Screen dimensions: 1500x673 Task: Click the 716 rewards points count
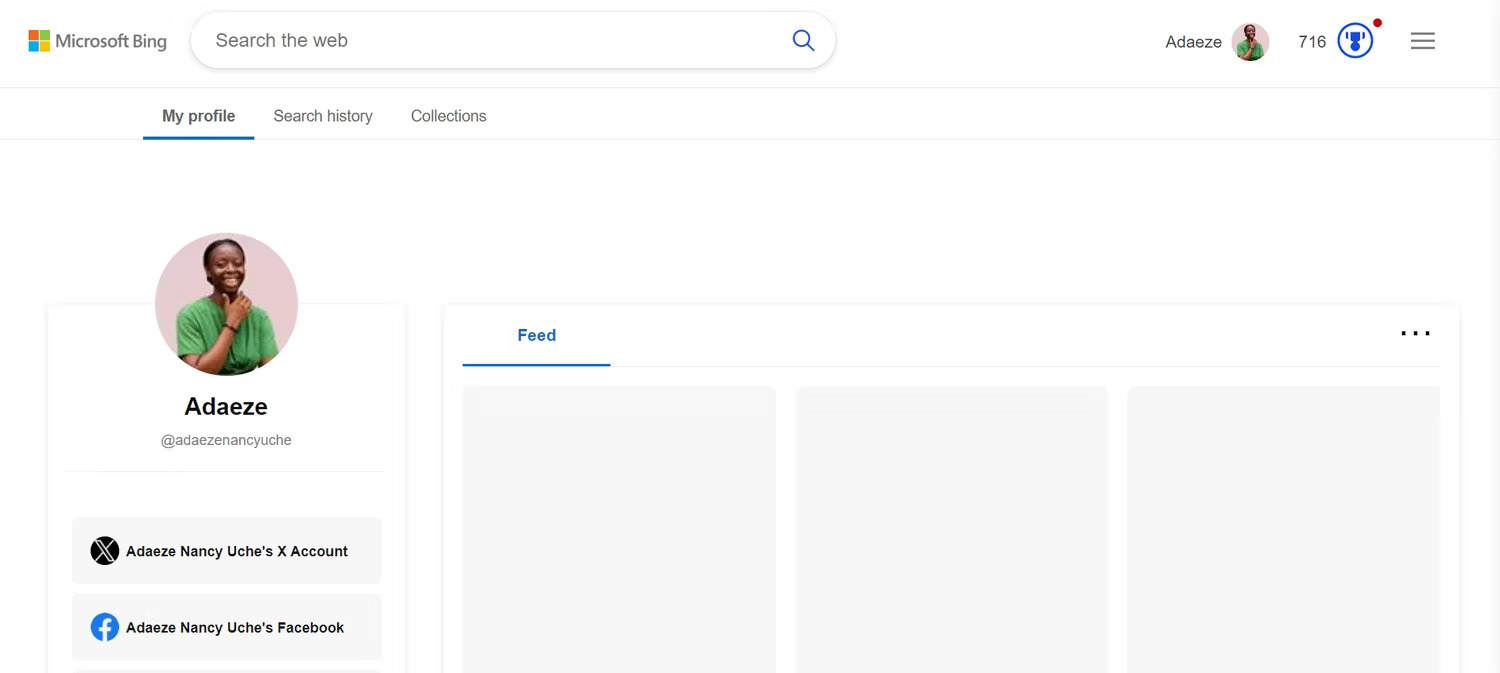click(x=1312, y=42)
